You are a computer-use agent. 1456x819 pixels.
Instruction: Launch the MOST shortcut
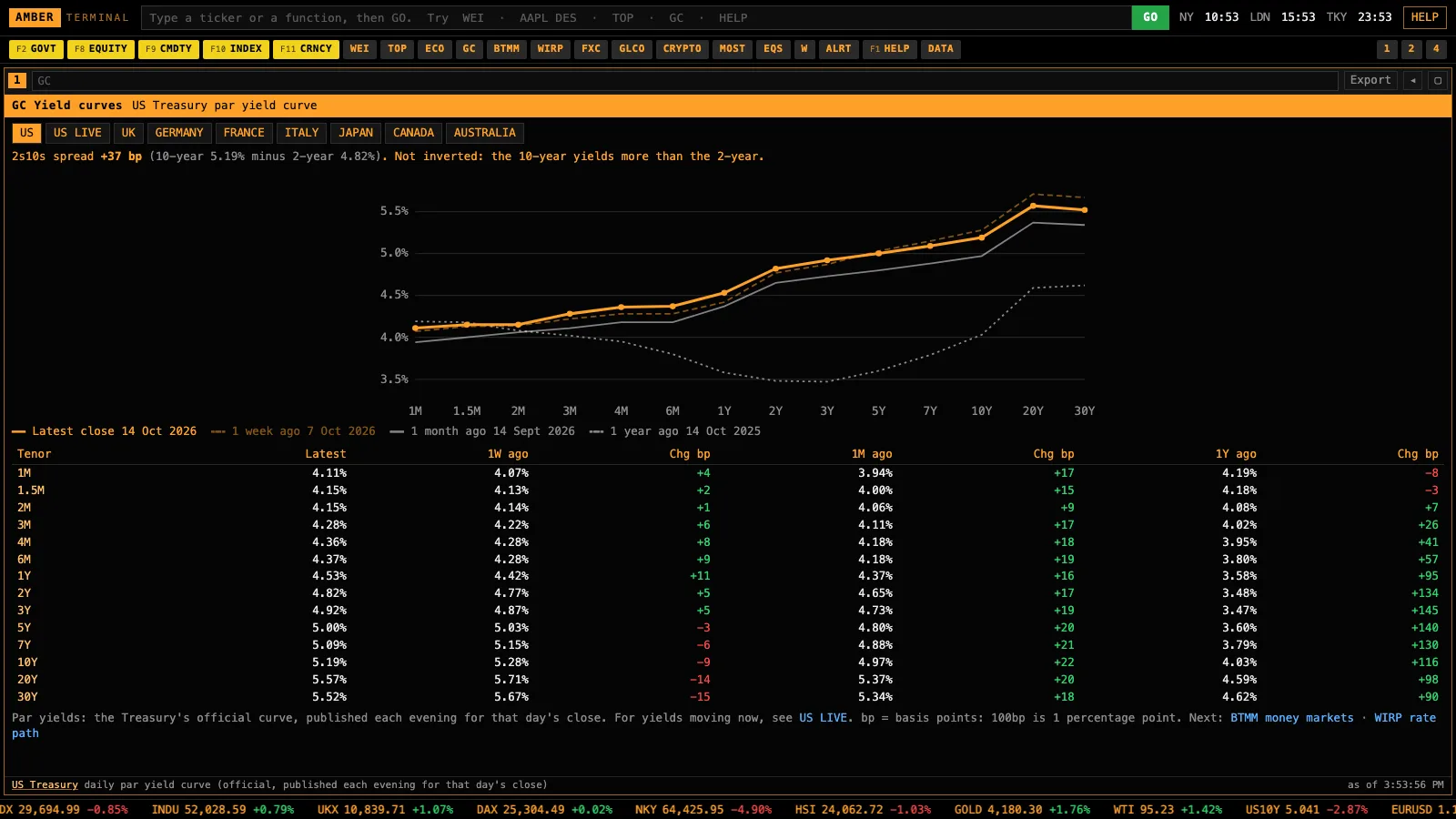point(733,49)
